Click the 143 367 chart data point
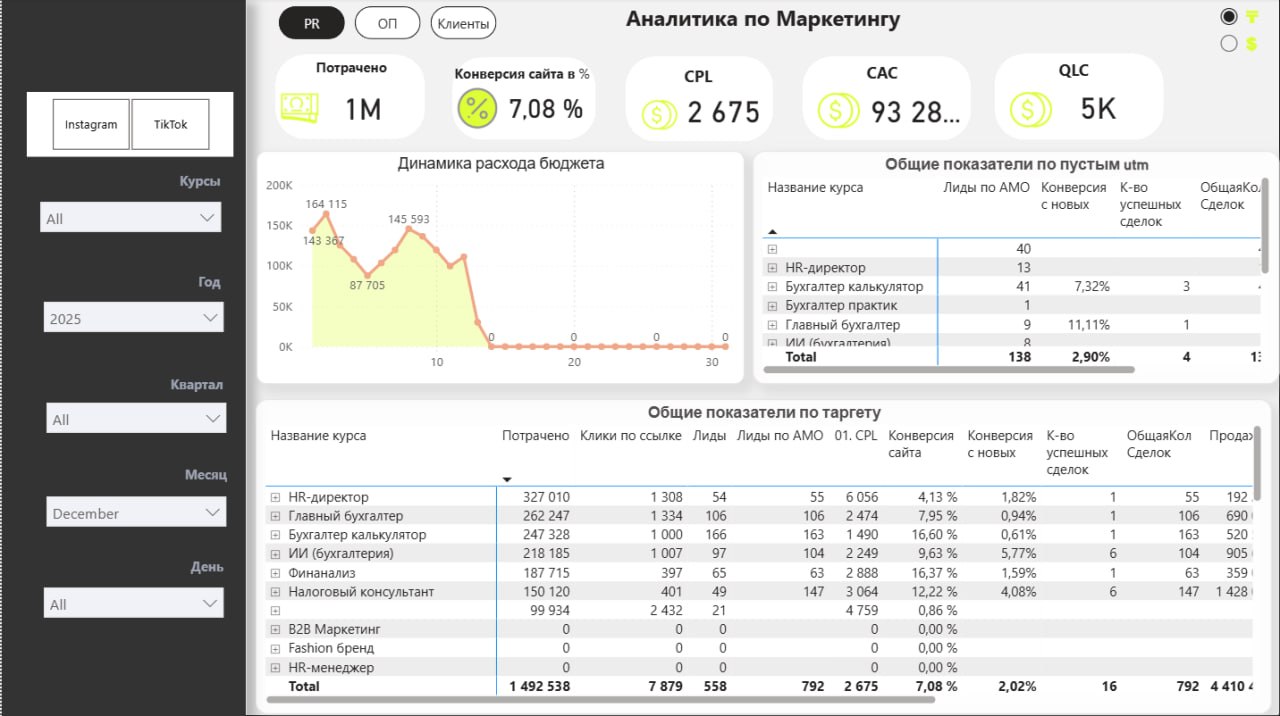 click(312, 231)
